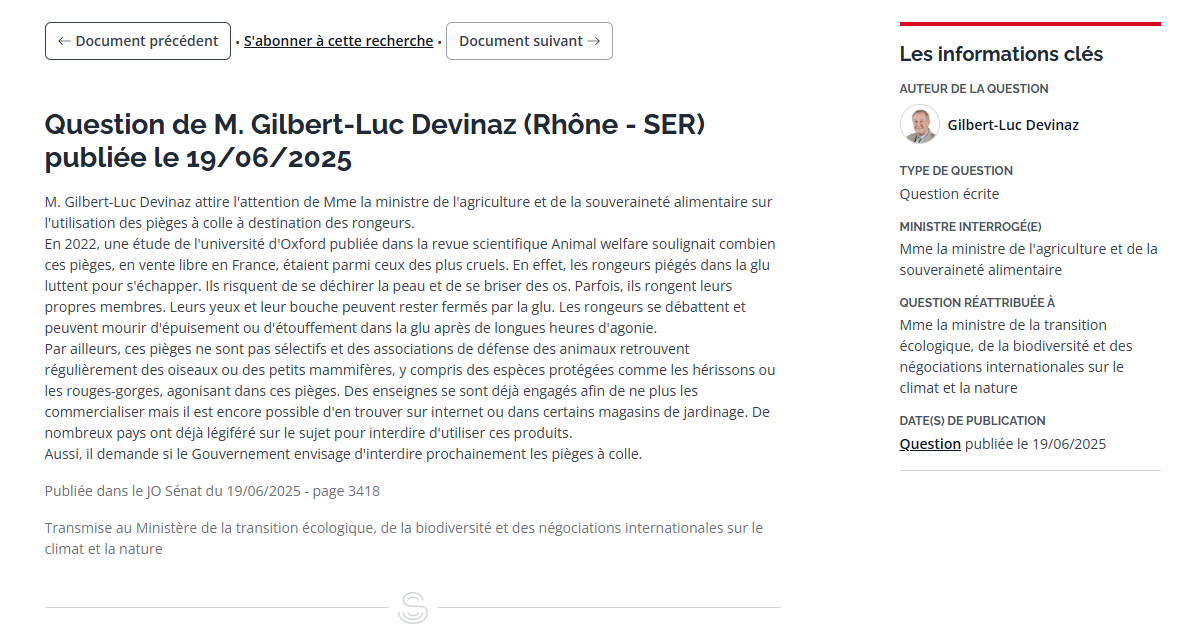
Task: Click the right arrow icon on Document suivant
Action: coord(594,41)
